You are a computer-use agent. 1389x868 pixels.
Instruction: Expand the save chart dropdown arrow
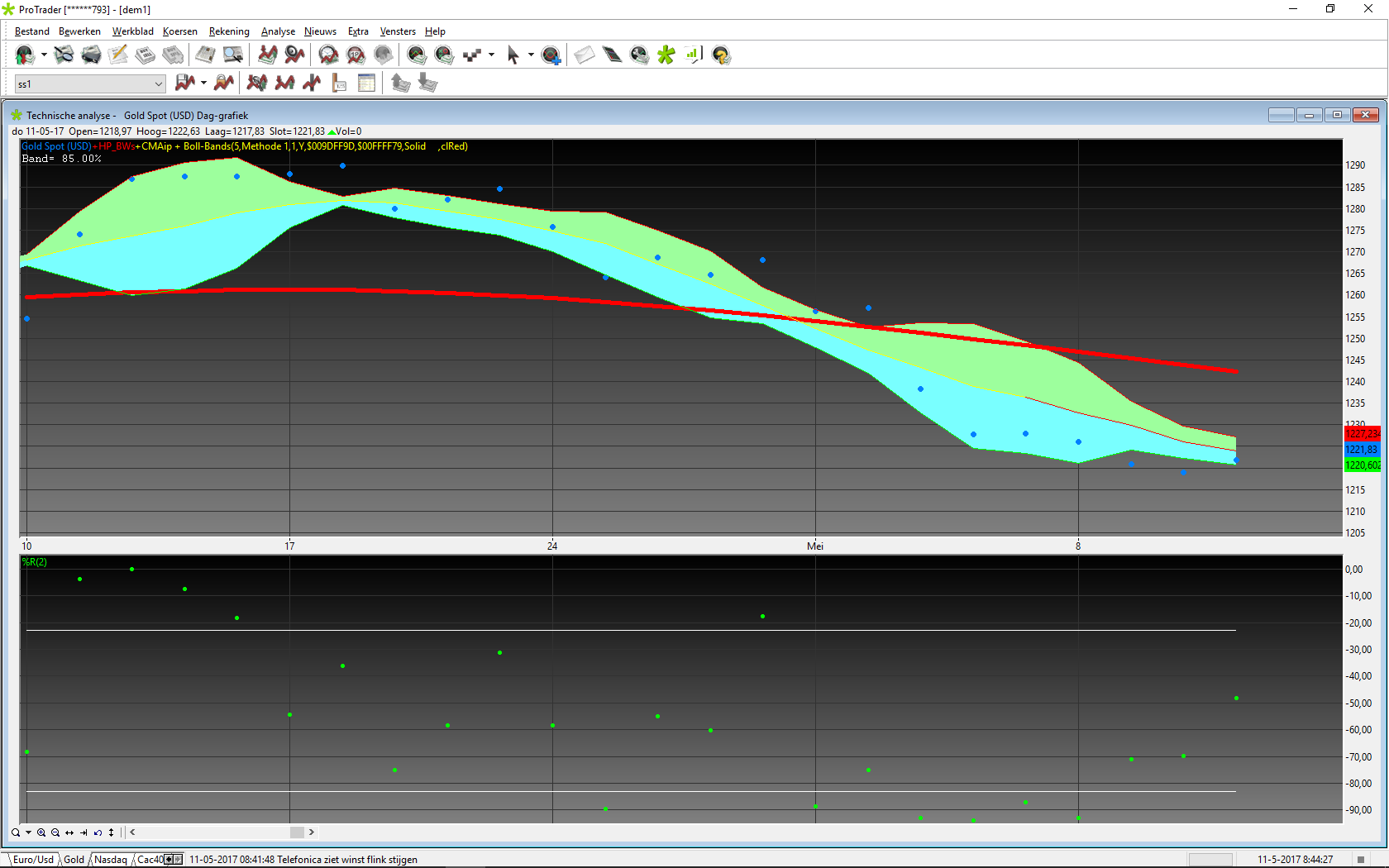click(203, 83)
